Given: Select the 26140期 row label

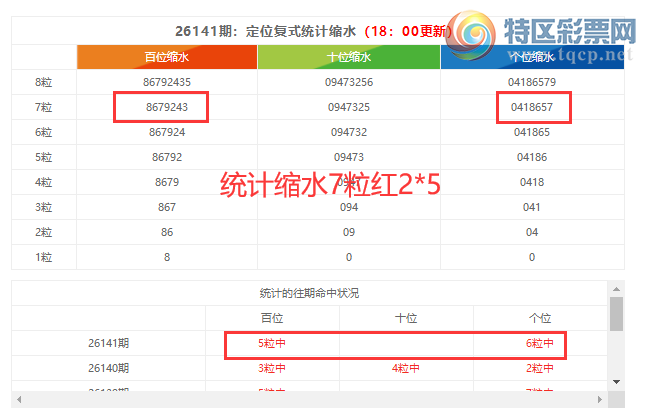Looking at the screenshot, I should [x=109, y=368].
